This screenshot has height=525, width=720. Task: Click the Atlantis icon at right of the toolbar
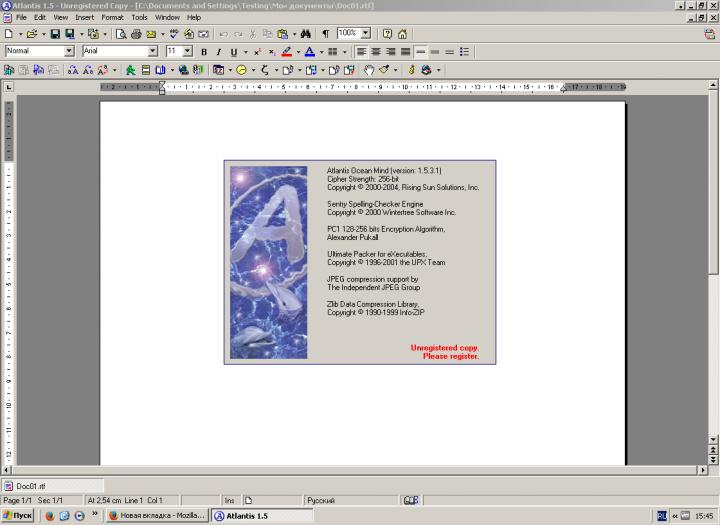coord(710,34)
